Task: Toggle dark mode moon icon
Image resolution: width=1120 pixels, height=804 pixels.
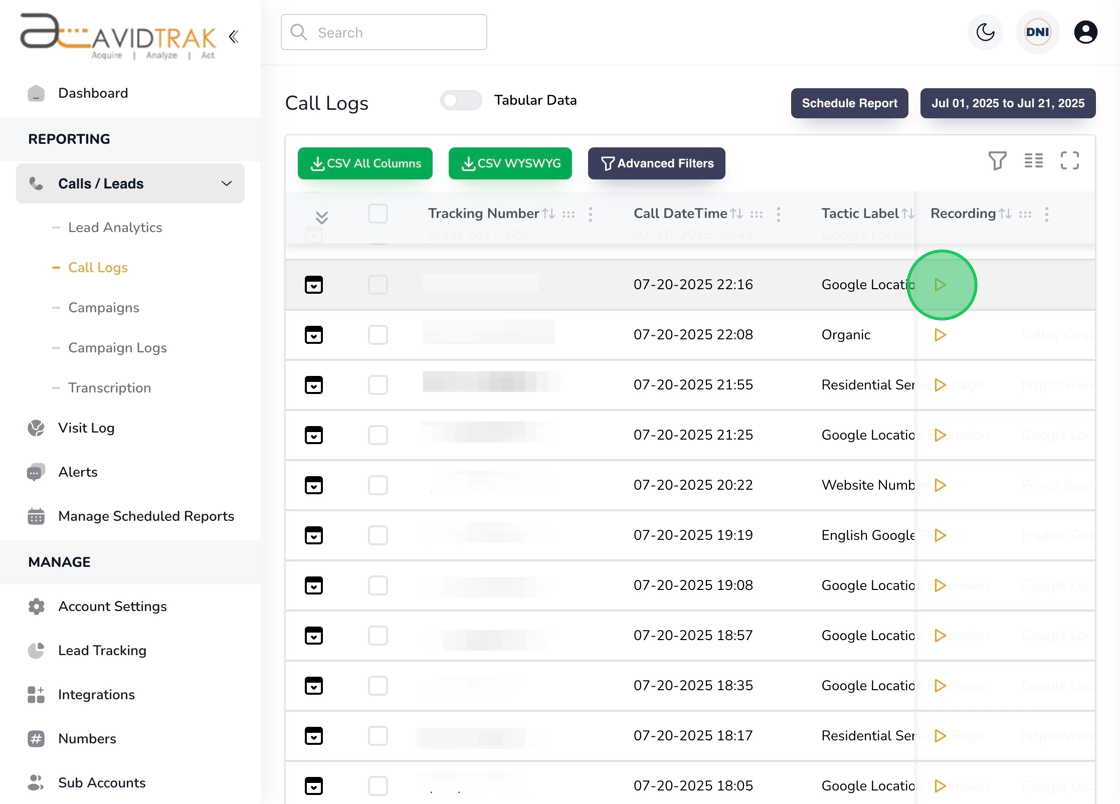Action: (986, 32)
